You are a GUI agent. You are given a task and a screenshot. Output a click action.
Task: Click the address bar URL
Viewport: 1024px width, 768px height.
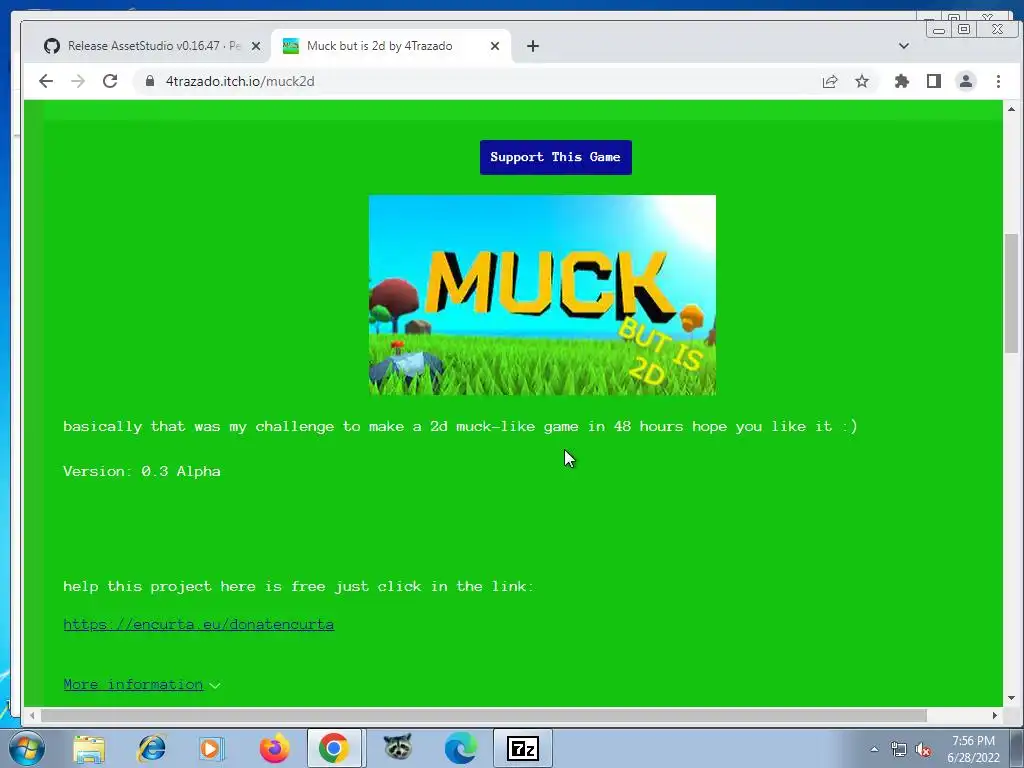pyautogui.click(x=240, y=81)
